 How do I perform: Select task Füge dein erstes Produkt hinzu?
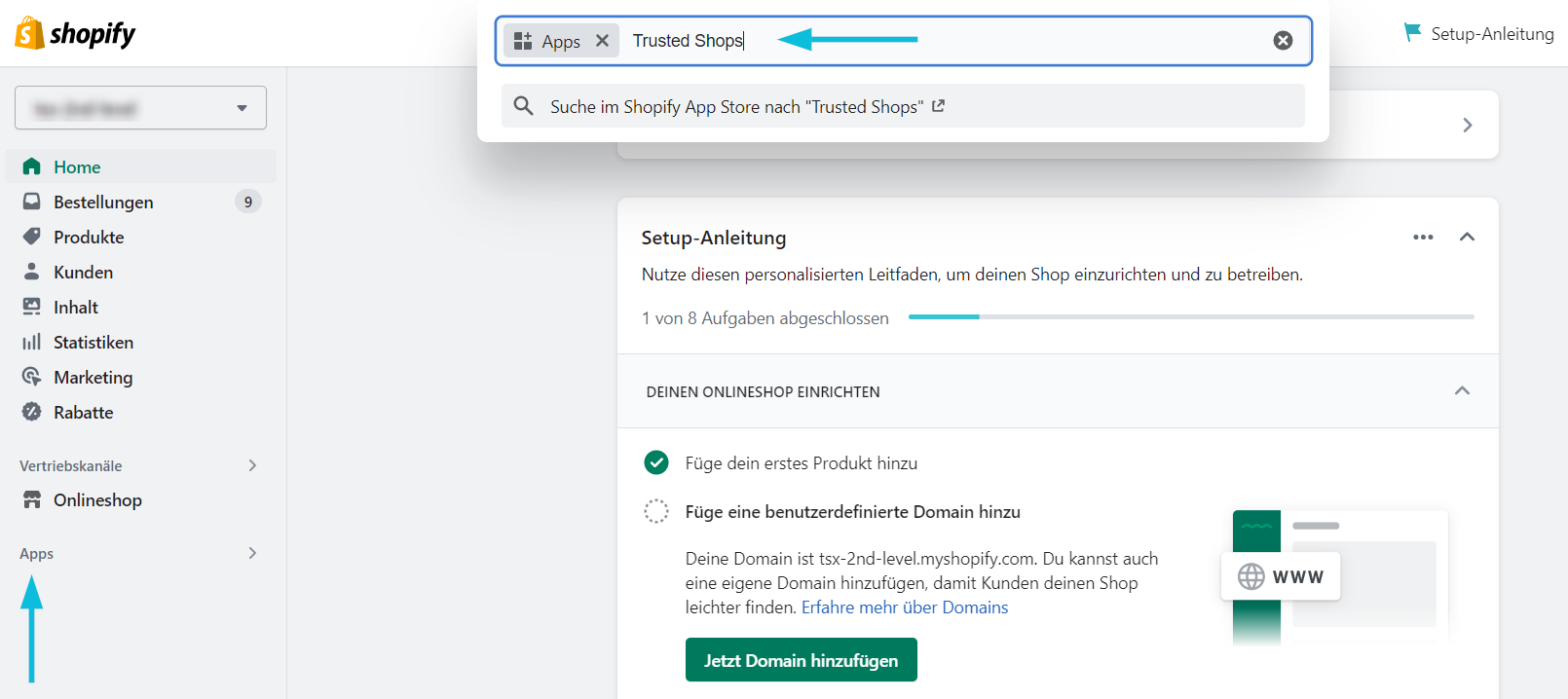pos(802,463)
